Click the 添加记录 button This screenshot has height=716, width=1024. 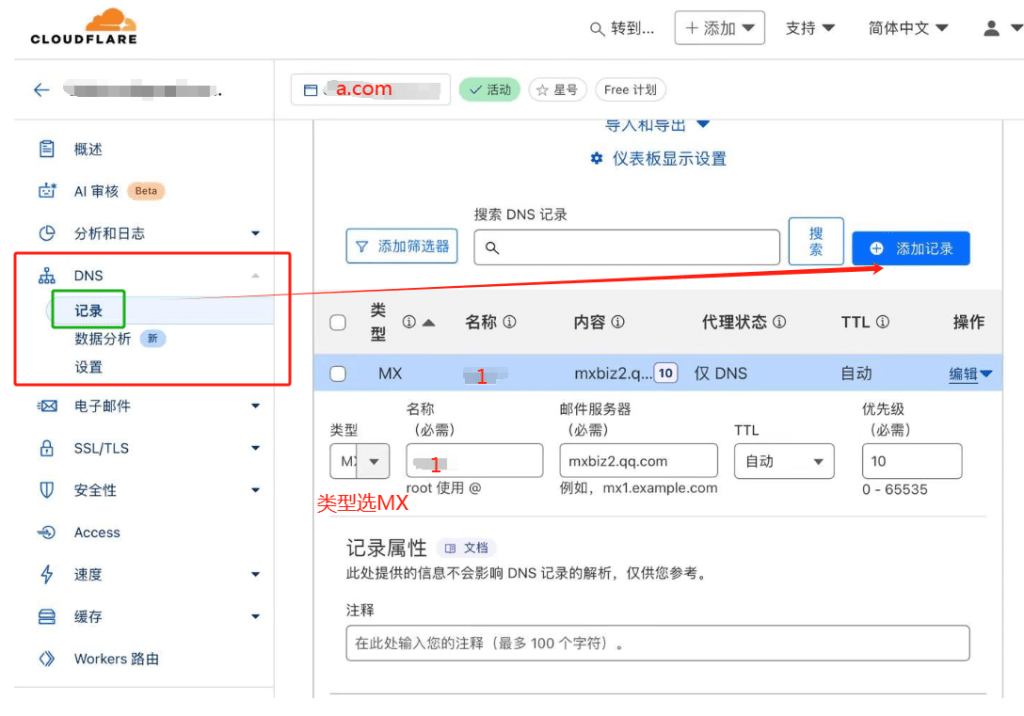(910, 248)
